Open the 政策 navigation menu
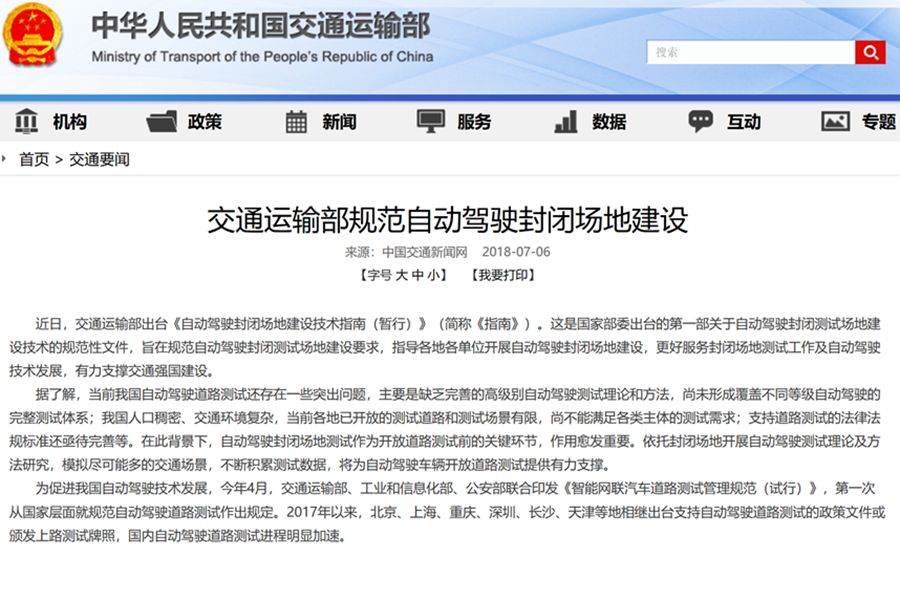This screenshot has height=600, width=900. tap(205, 122)
